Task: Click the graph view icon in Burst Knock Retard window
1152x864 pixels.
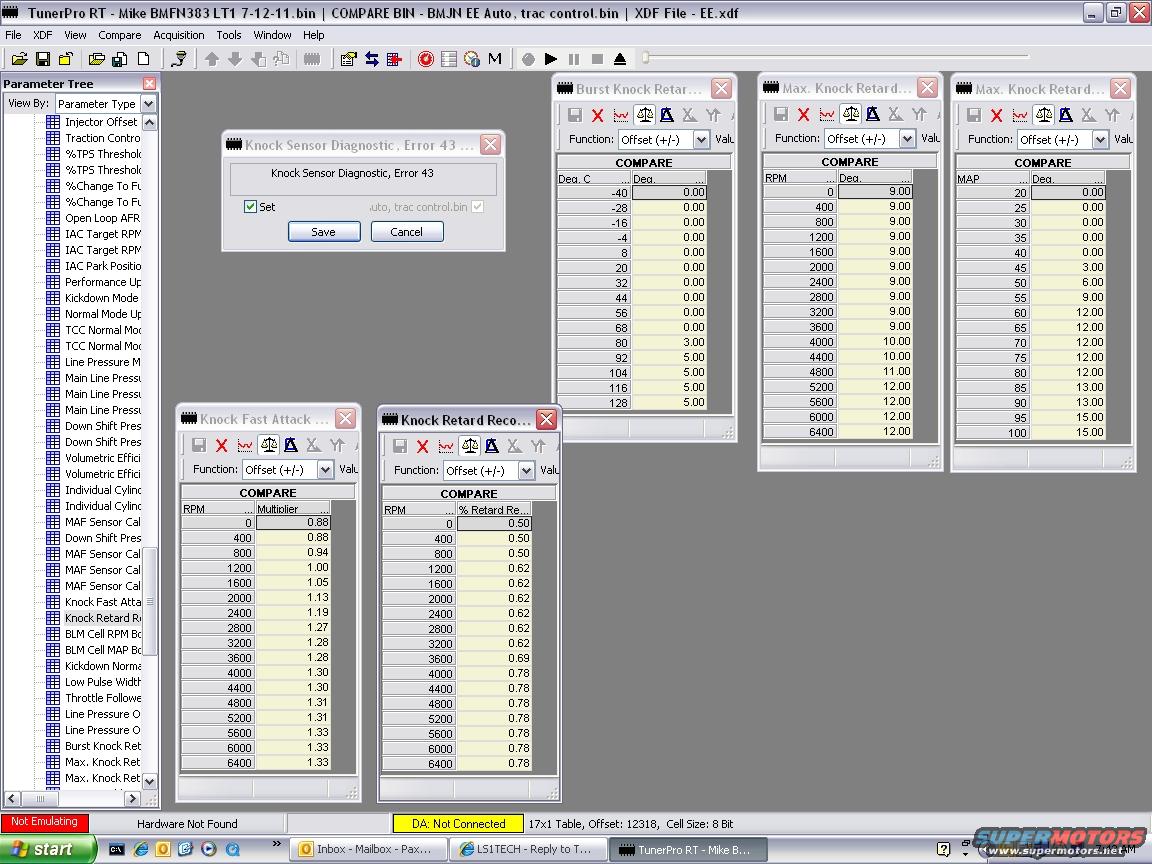Action: tap(621, 115)
